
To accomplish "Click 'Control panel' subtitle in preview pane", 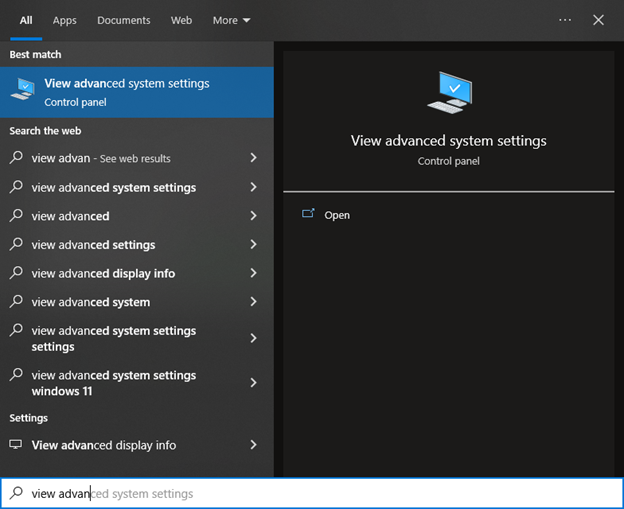I will [448, 161].
